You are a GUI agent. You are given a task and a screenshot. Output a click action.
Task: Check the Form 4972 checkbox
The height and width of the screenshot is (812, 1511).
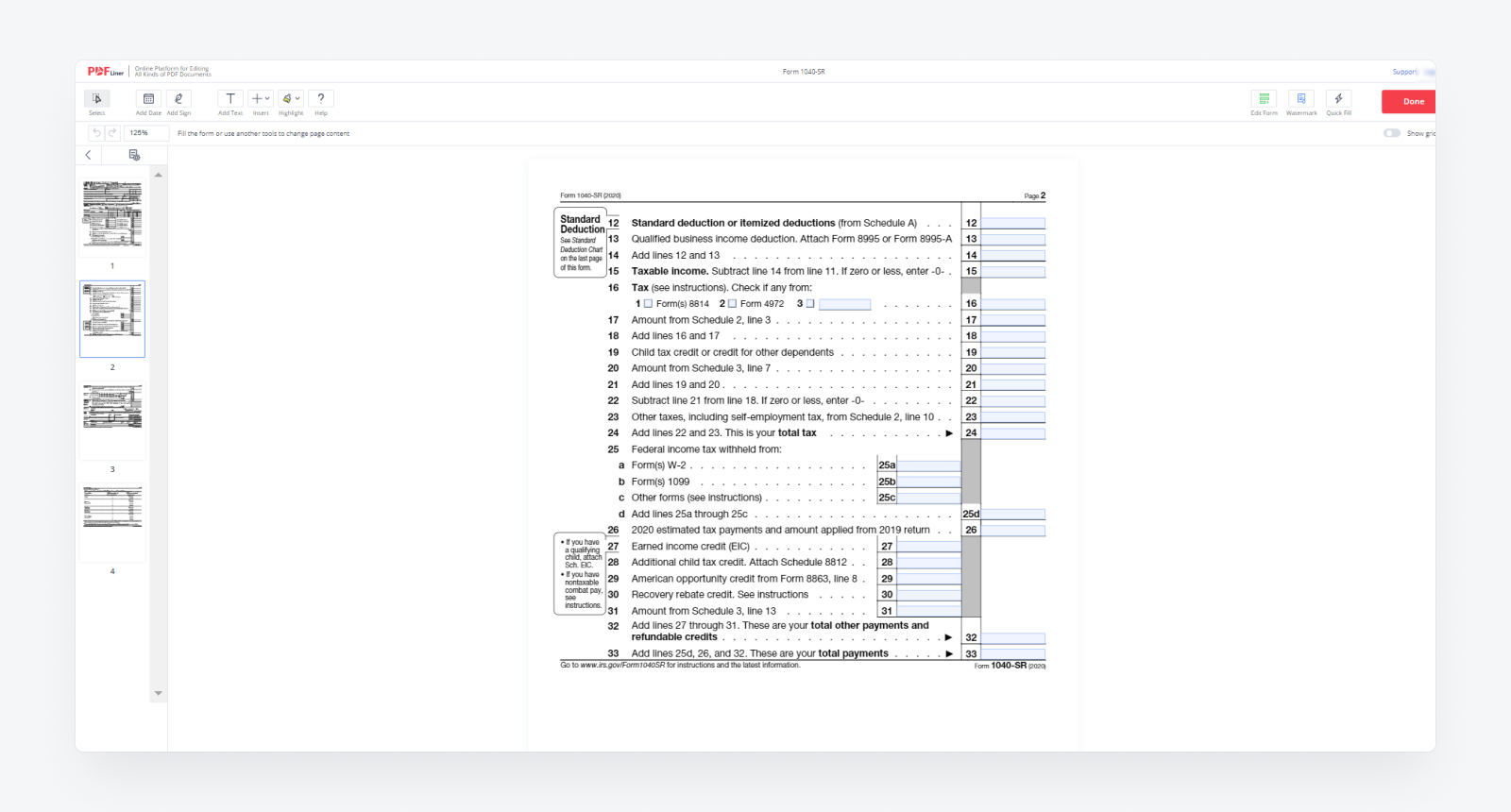click(732, 304)
